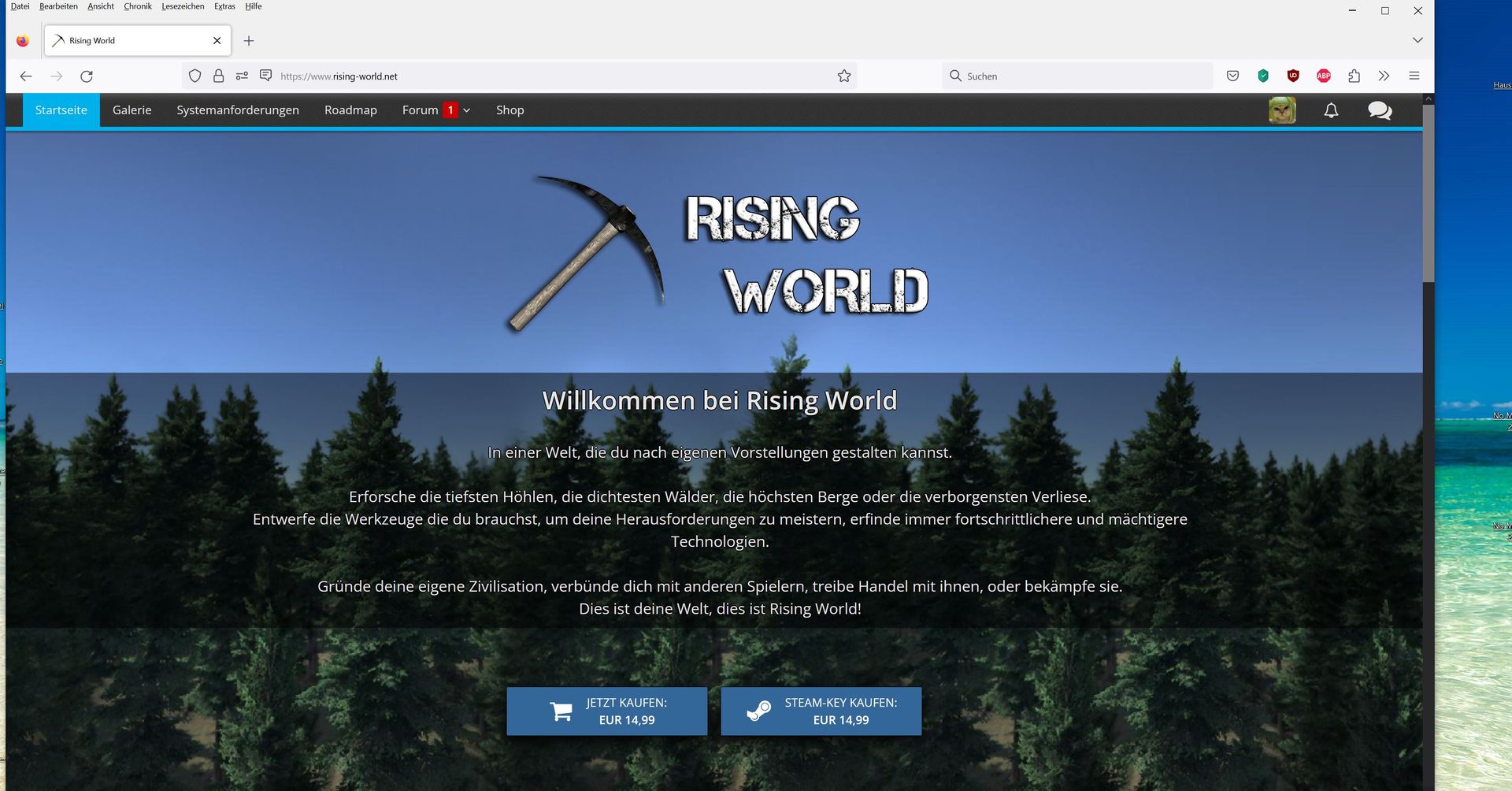The width and height of the screenshot is (1512, 791).
Task: Open the extensions puzzle piece icon
Action: [1354, 76]
